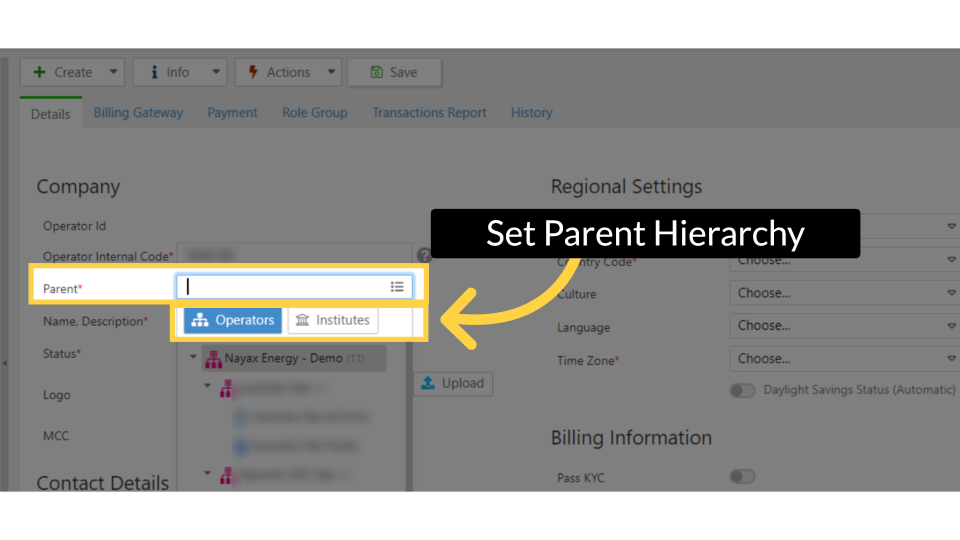Open the Time Zone dropdown

click(845, 358)
